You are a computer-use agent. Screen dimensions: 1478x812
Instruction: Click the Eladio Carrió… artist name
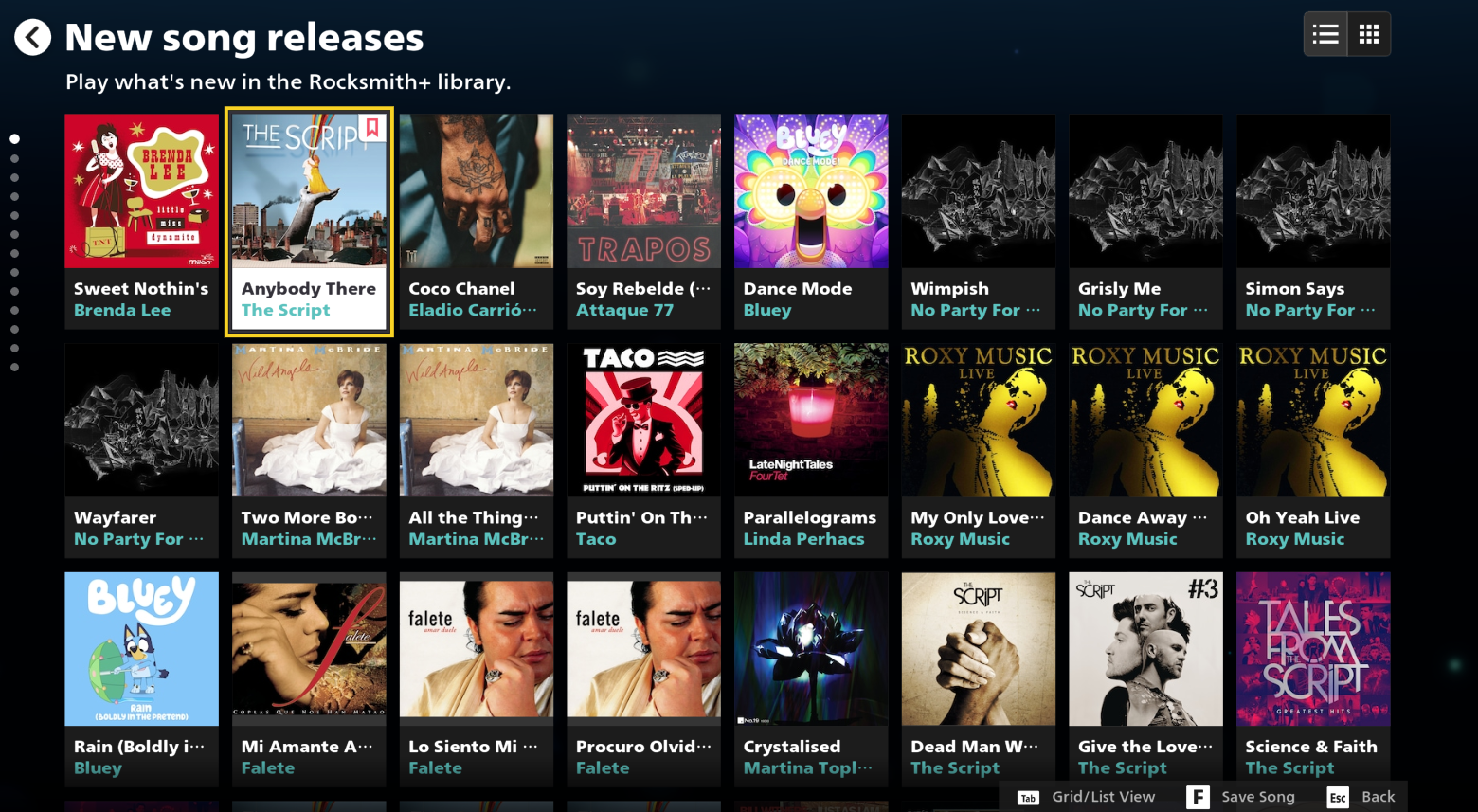472,310
